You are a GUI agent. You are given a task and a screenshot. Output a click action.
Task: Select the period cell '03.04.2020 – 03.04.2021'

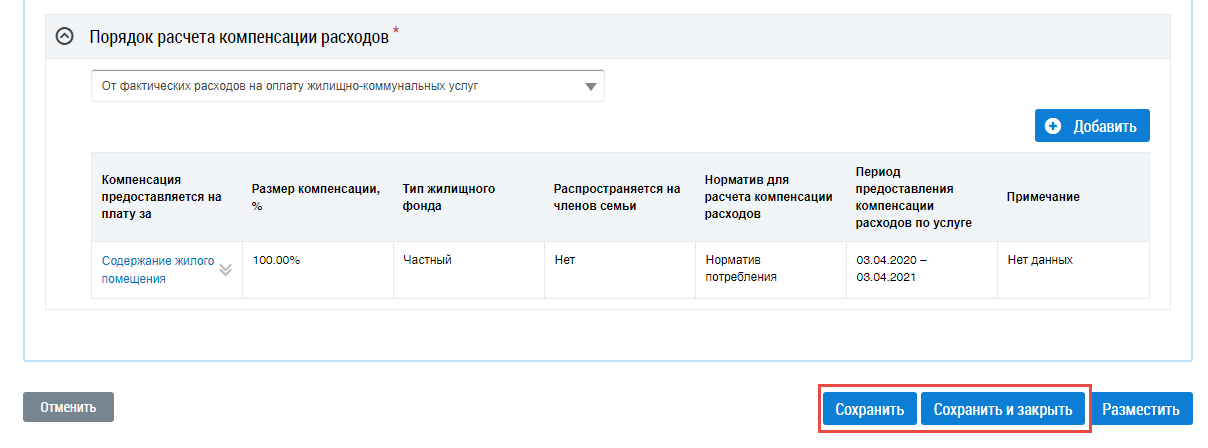(891, 268)
